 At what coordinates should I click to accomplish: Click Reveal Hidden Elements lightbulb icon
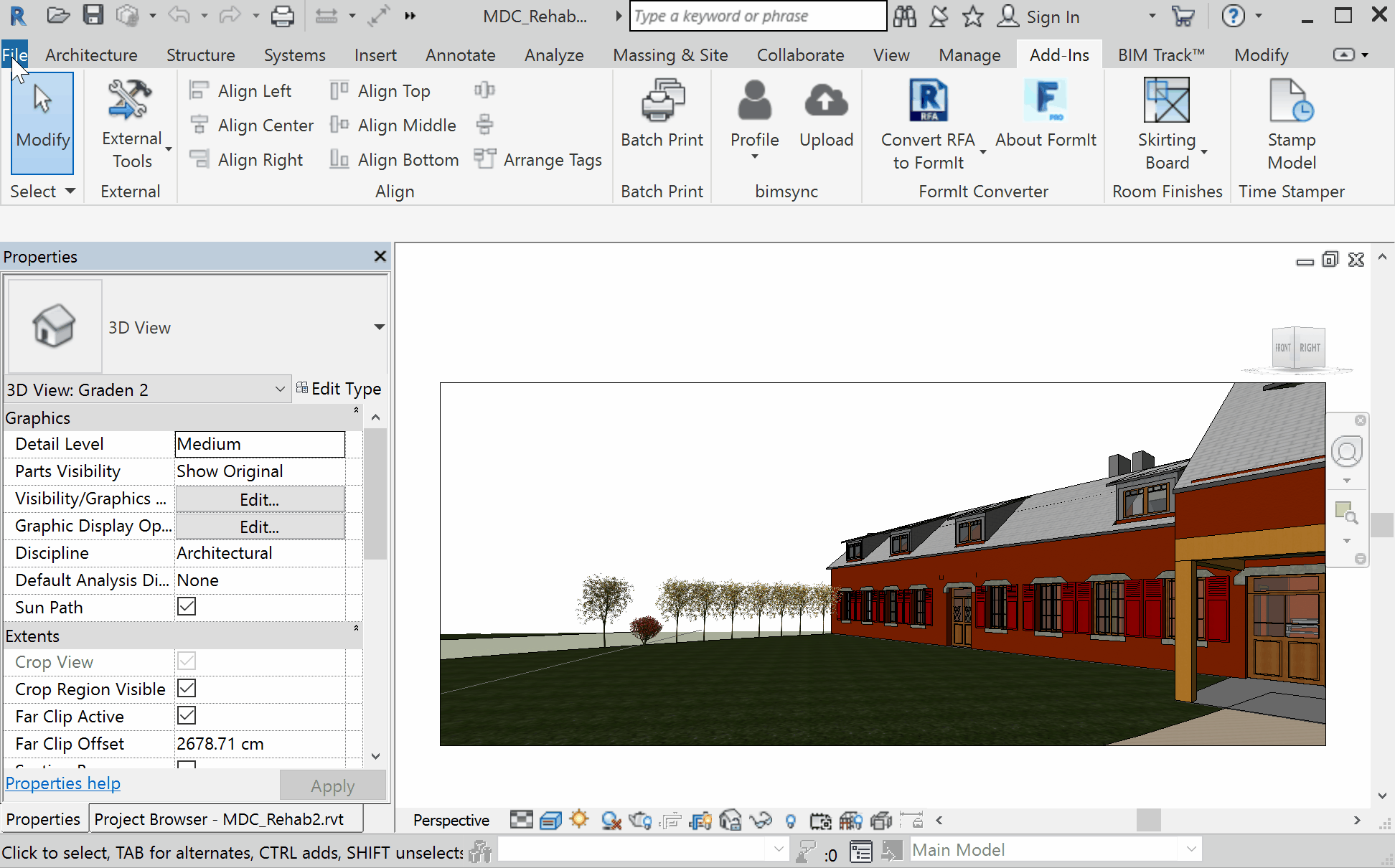tap(790, 821)
